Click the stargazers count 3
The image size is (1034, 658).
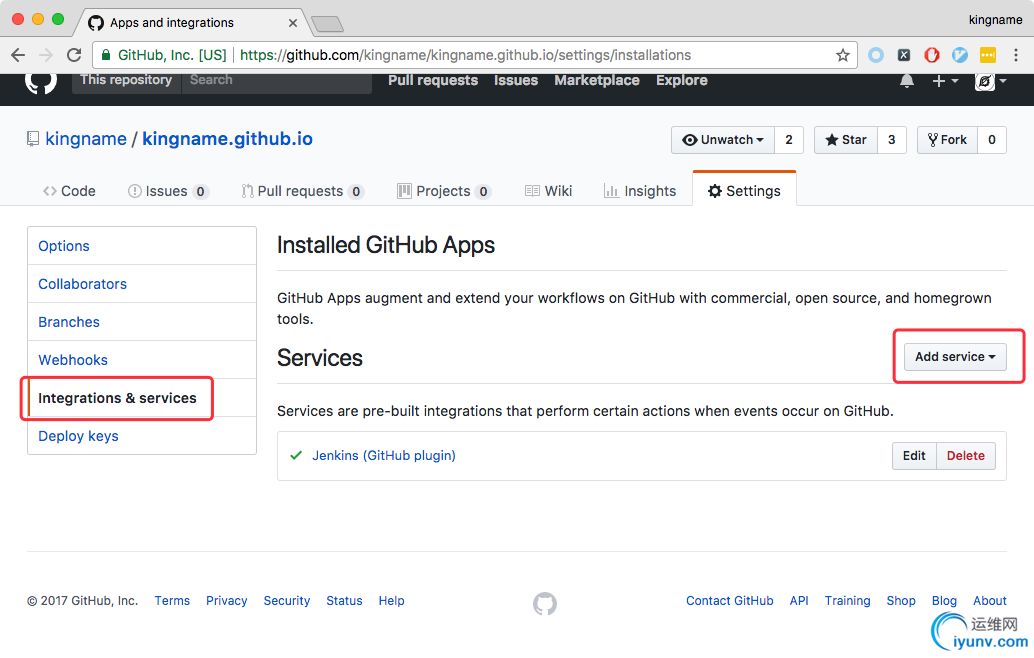892,140
